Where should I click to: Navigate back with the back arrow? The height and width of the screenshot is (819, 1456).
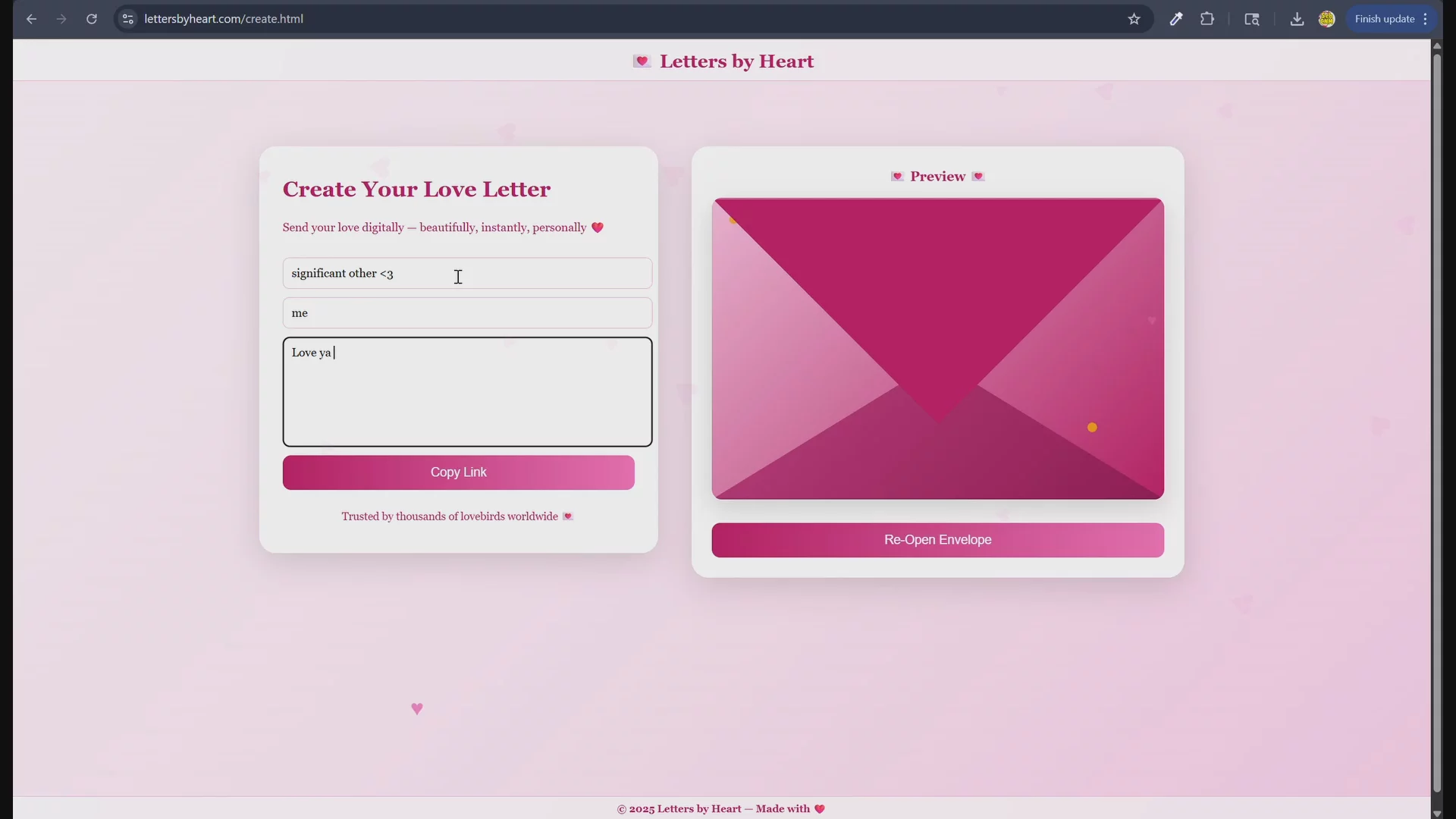coord(31,18)
